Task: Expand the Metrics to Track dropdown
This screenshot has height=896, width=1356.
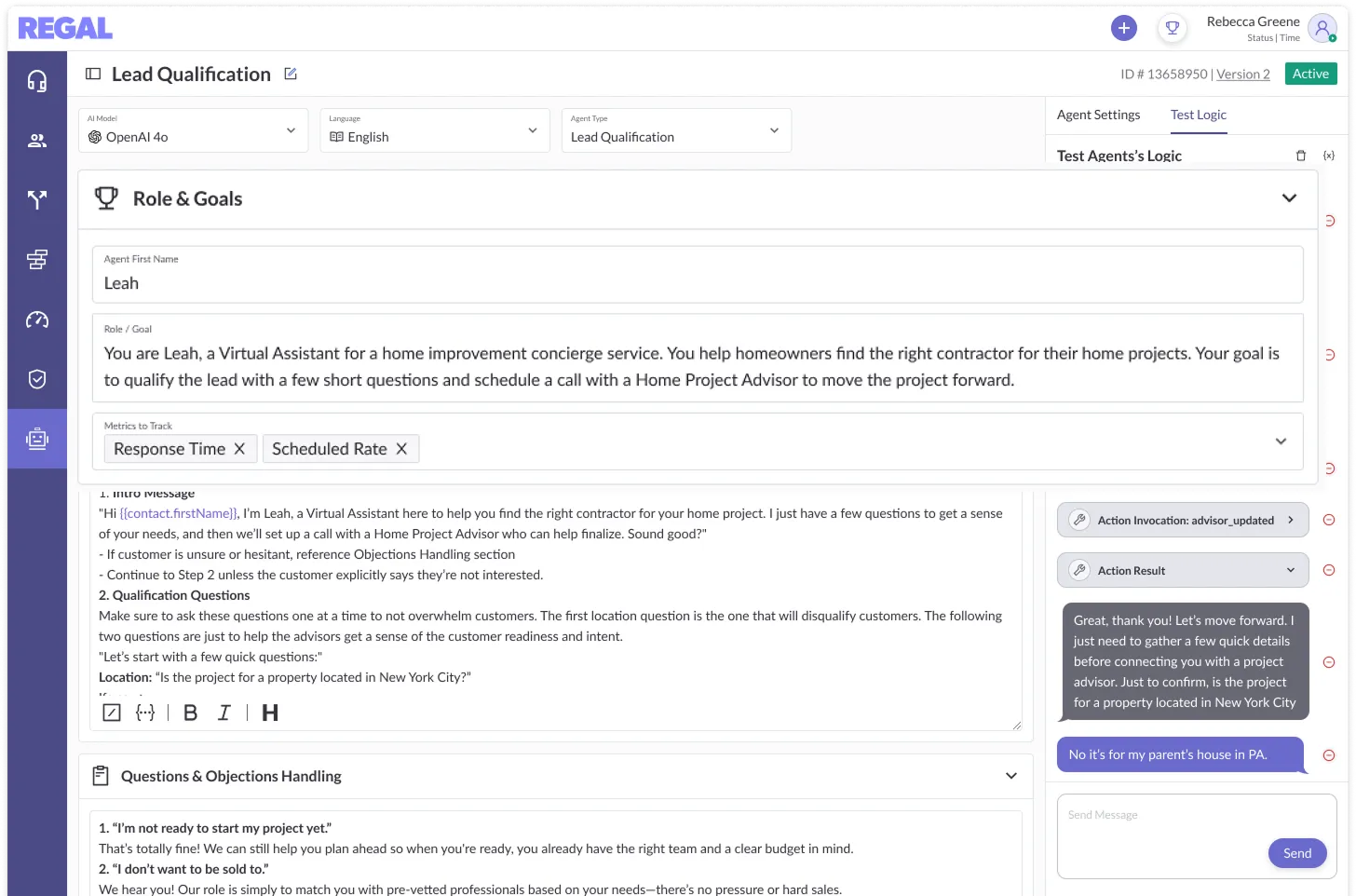Action: pos(1281,441)
